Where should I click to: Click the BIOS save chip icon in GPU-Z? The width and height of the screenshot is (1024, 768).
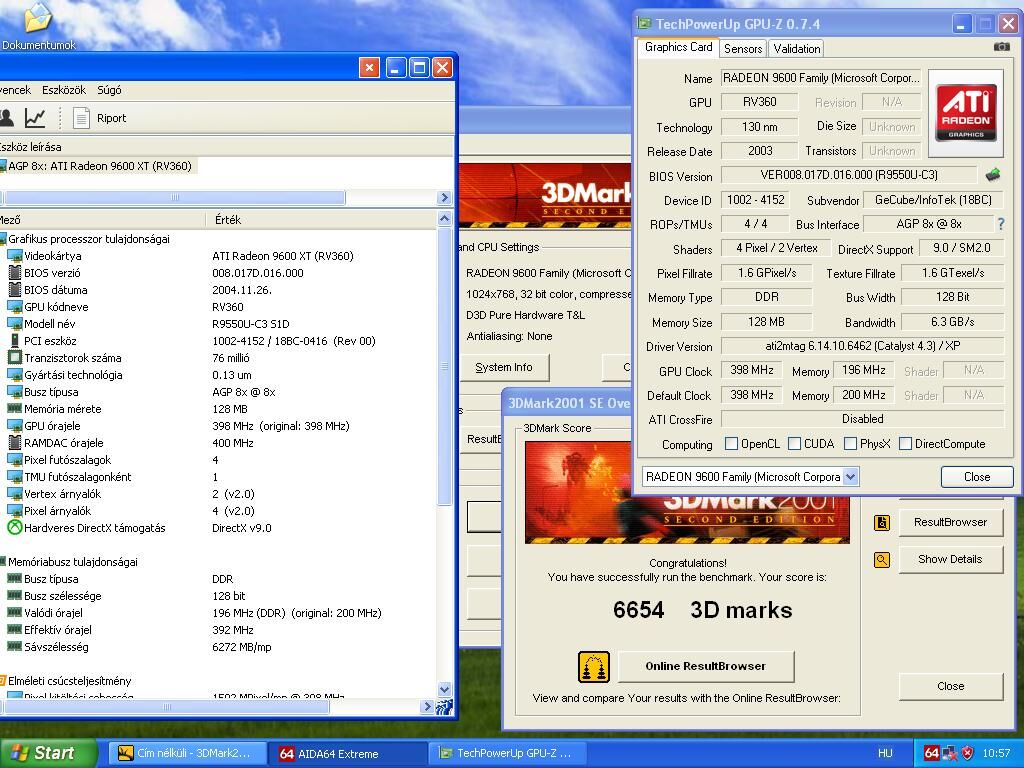pyautogui.click(x=993, y=174)
